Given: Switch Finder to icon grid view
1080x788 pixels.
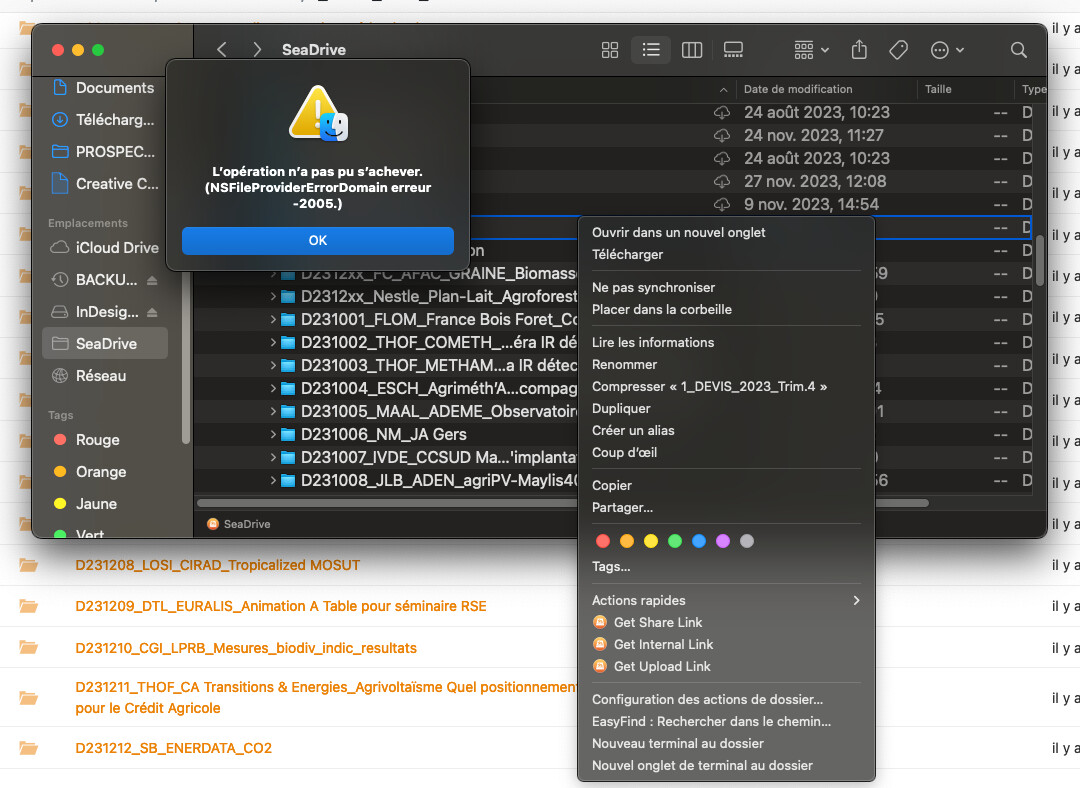Looking at the screenshot, I should coord(610,50).
